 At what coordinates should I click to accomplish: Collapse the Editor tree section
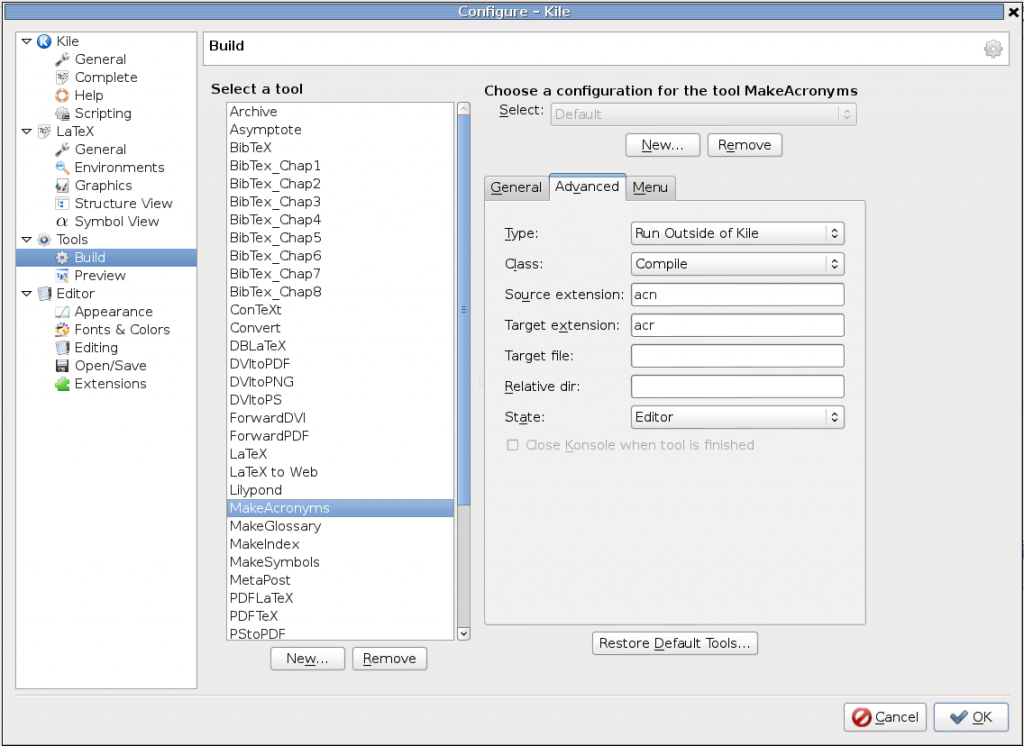pos(27,293)
